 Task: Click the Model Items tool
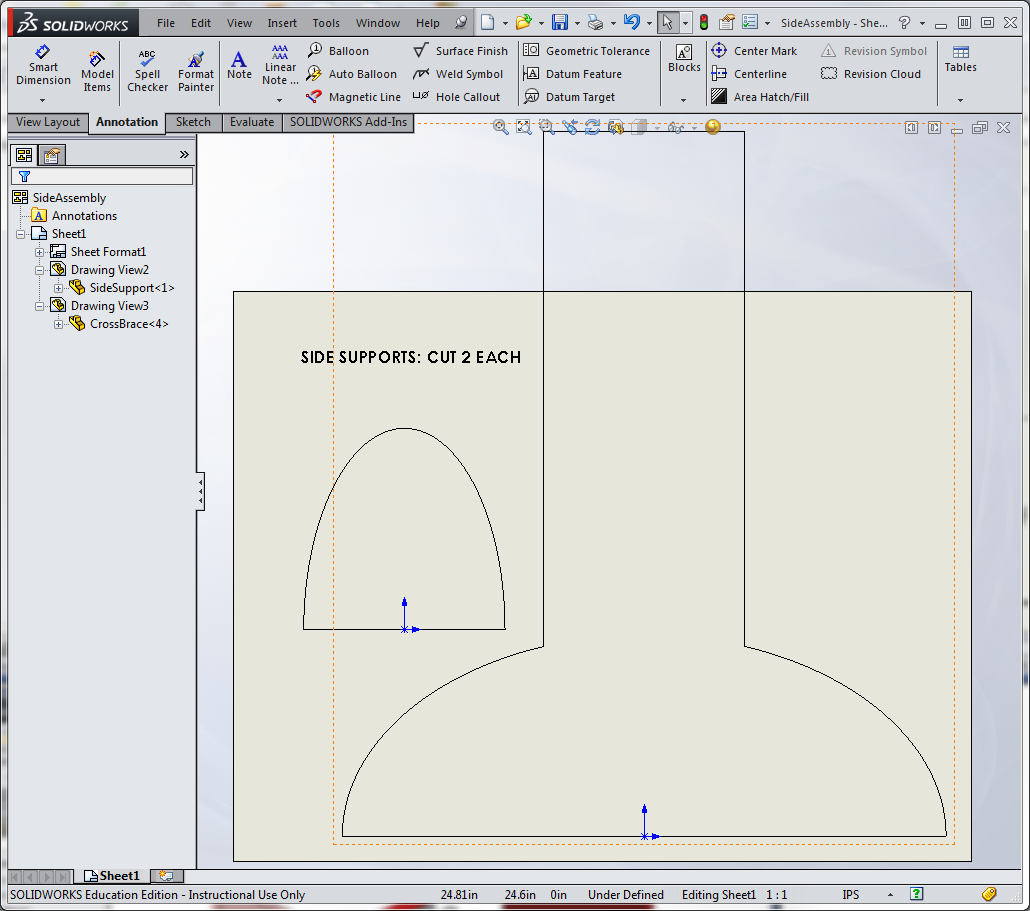97,72
